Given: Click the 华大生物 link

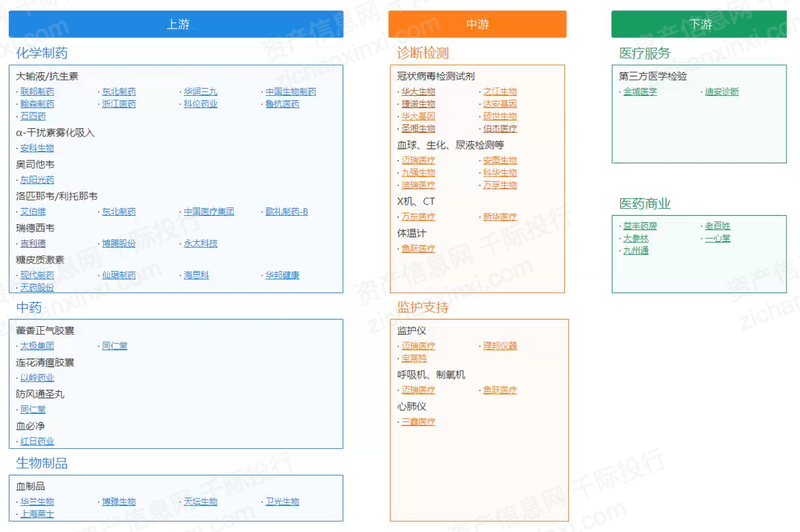Looking at the screenshot, I should (418, 91).
